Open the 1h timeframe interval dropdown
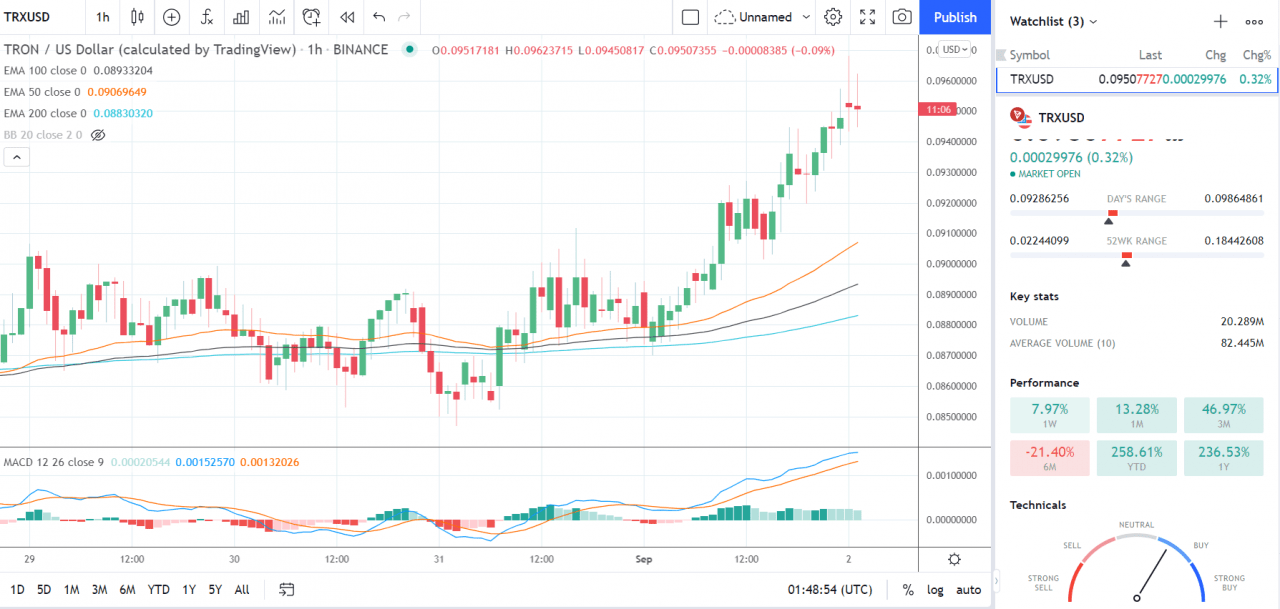 101,17
